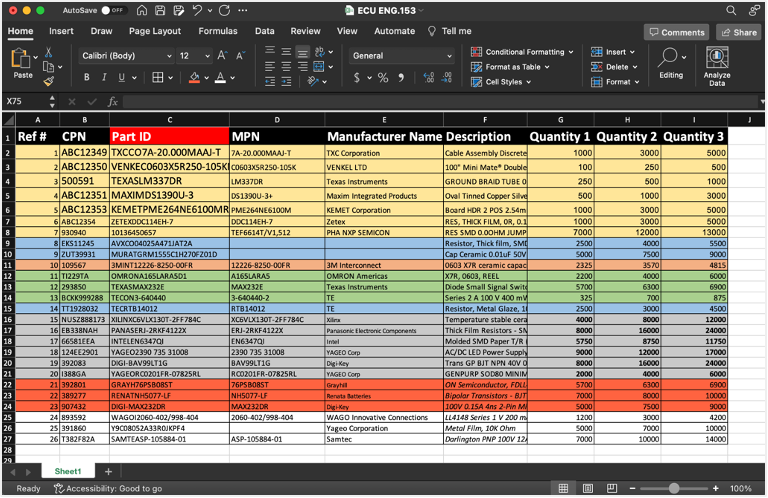
Task: Open the Delete cells dropdown
Action: 614,67
